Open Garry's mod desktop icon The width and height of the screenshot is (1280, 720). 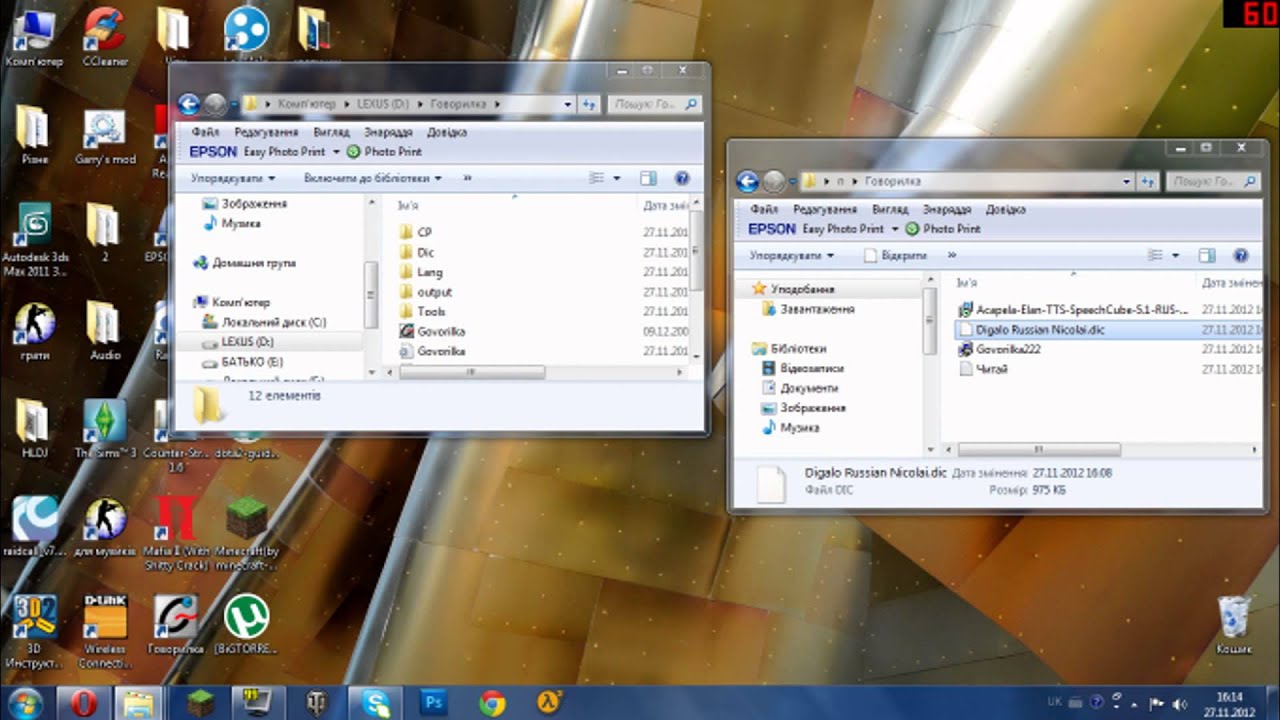point(105,135)
